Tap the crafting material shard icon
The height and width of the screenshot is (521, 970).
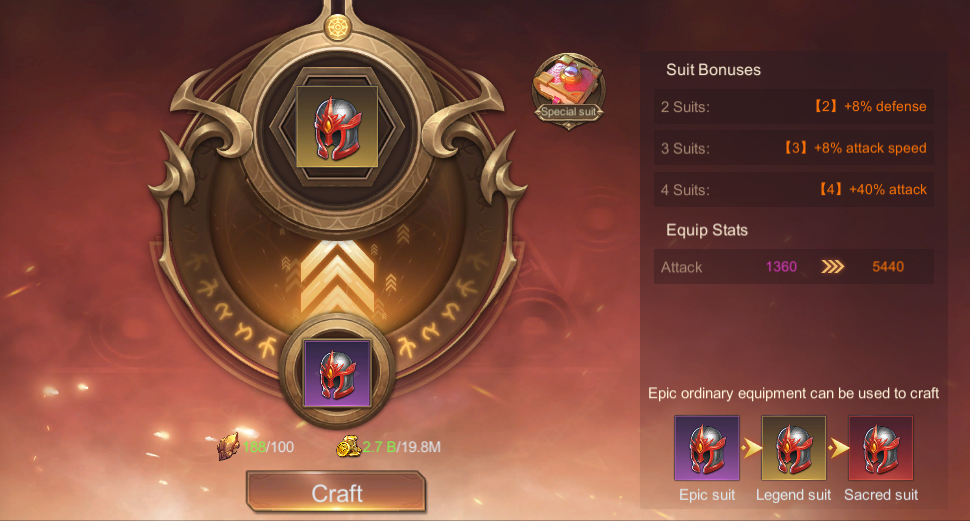pyautogui.click(x=228, y=446)
